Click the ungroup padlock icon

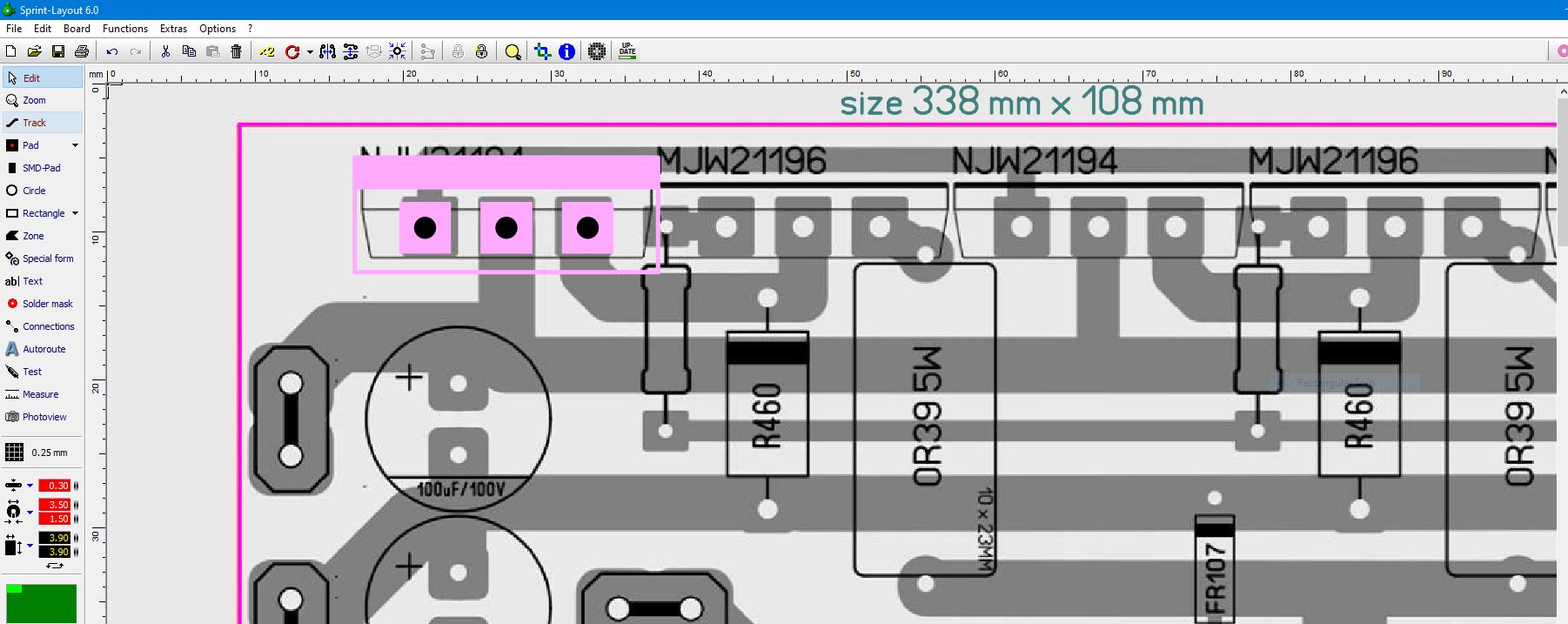point(481,51)
